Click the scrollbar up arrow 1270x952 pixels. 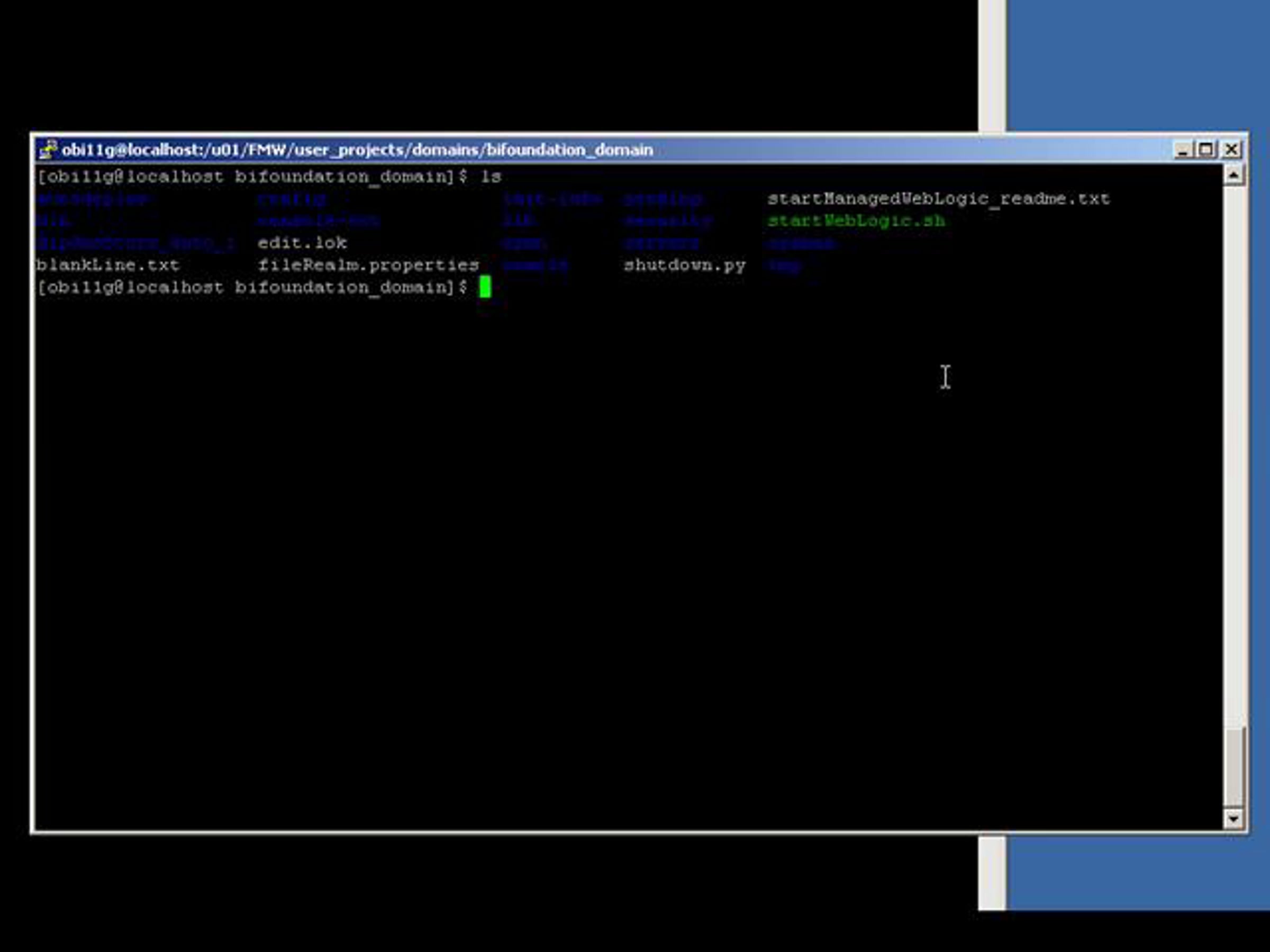pos(1233,175)
